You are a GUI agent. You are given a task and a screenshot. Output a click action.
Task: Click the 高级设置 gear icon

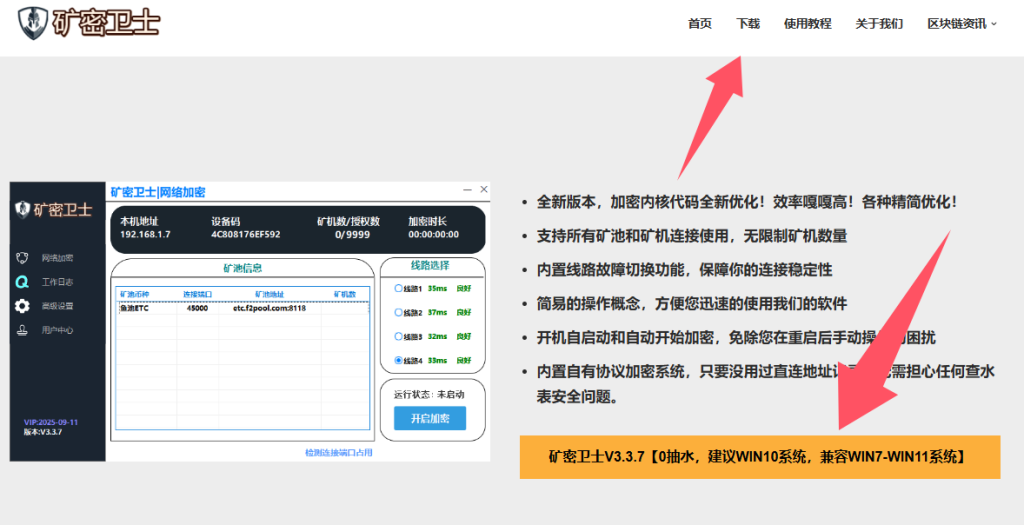click(x=22, y=306)
